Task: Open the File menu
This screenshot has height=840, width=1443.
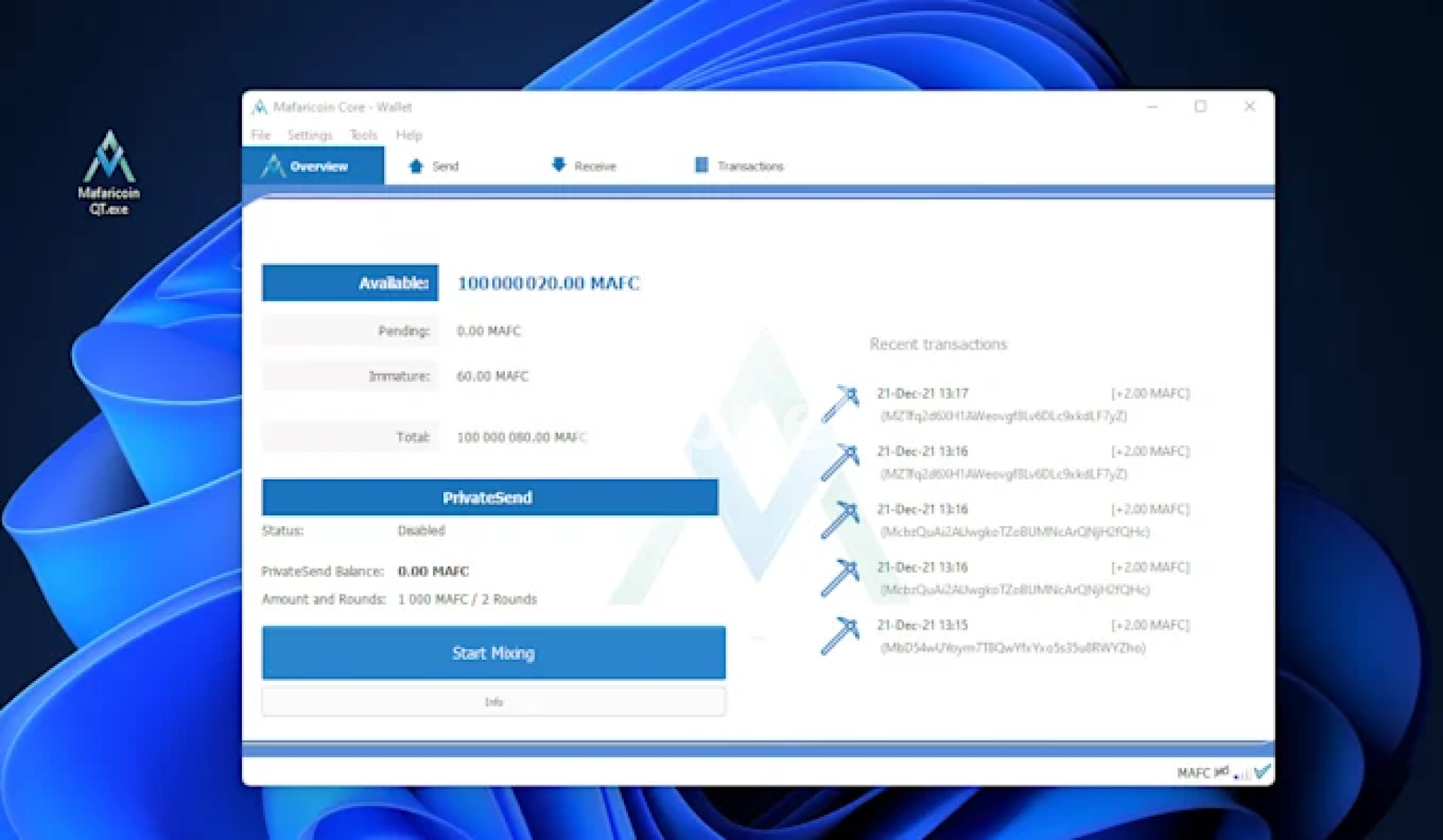Action: pos(261,135)
